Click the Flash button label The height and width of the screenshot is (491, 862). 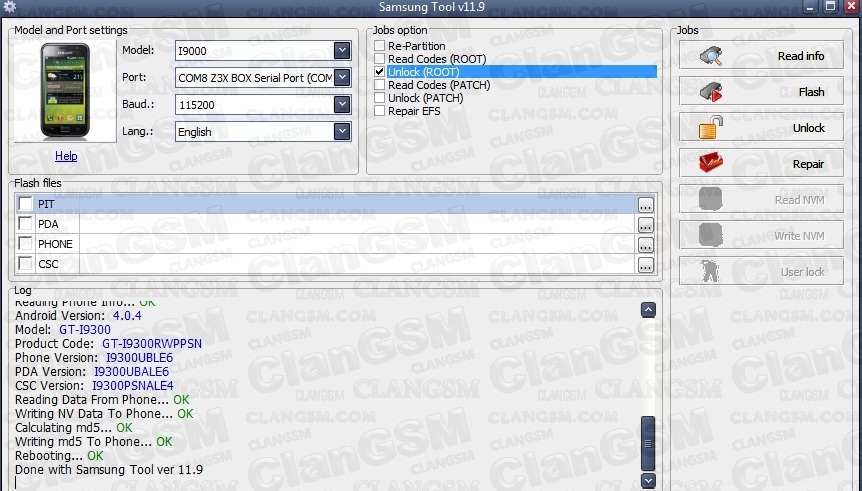[811, 92]
